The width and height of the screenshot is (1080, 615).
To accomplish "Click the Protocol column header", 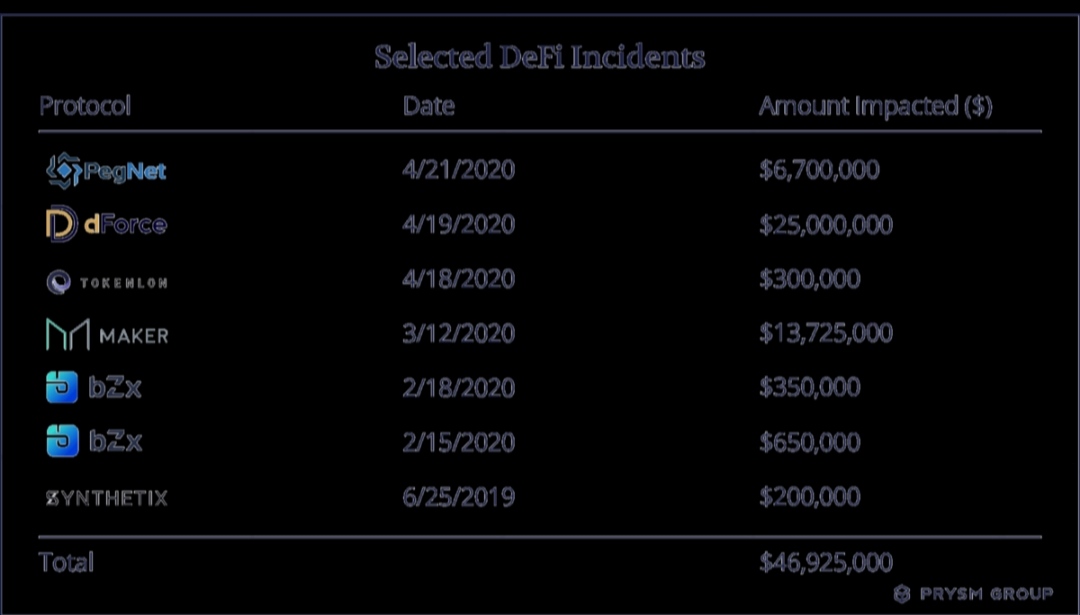I will (x=85, y=106).
